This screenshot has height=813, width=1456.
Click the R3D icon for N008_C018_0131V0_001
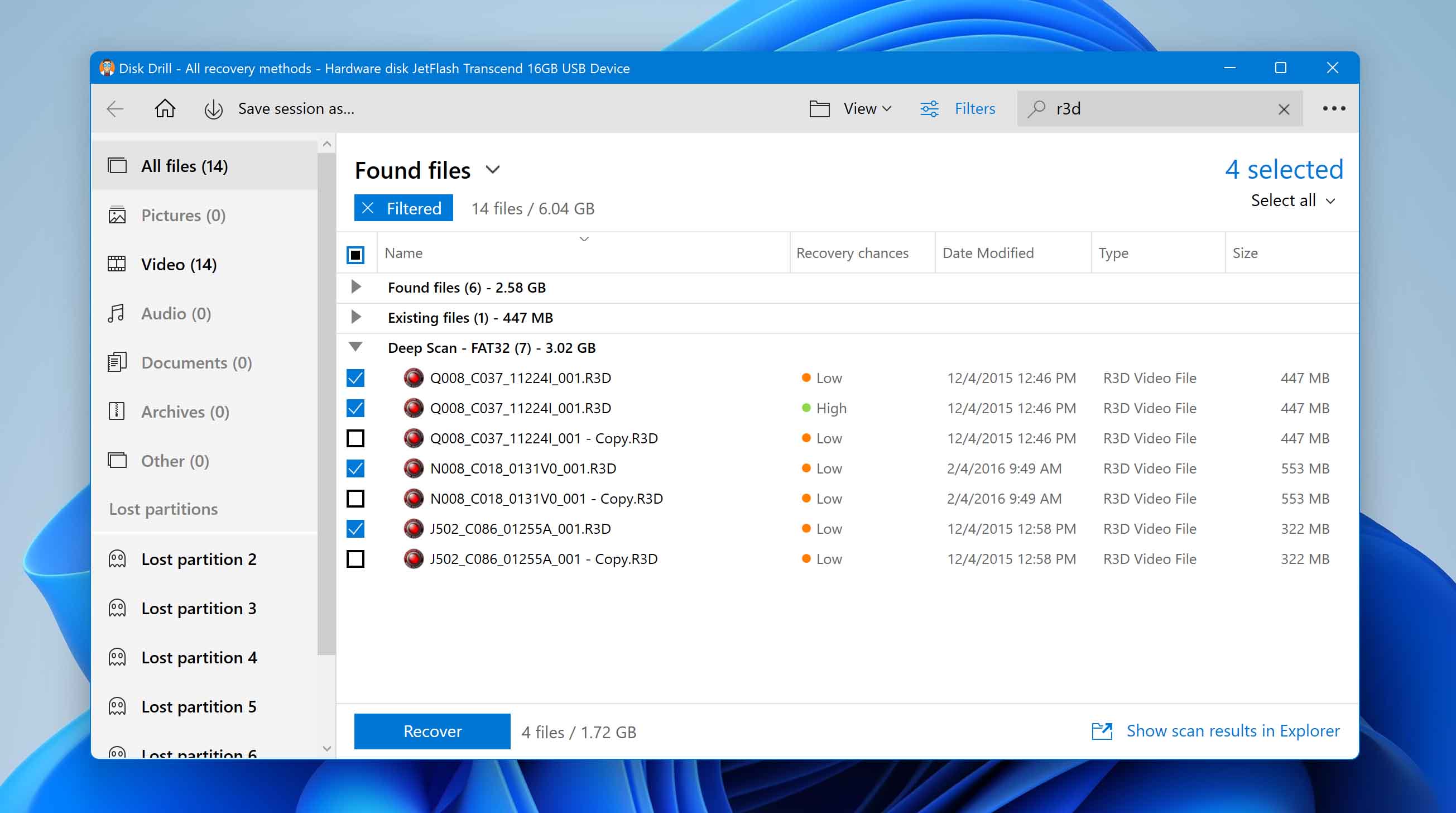[x=412, y=468]
